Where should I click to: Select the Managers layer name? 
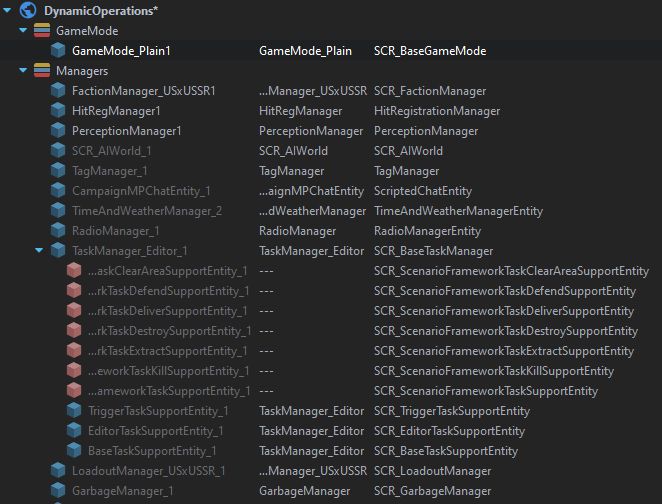point(82,71)
